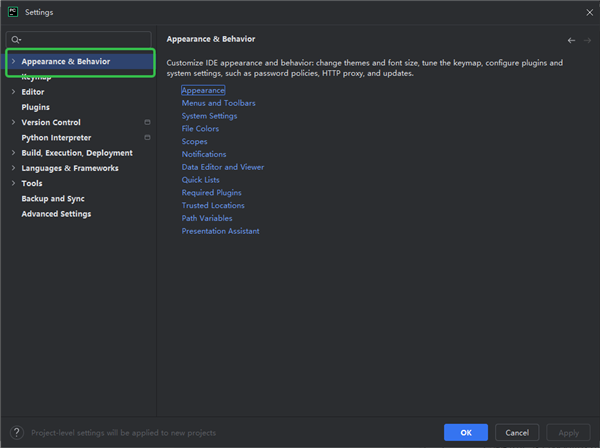Click the Help question mark icon
This screenshot has width=600, height=448.
click(x=16, y=432)
